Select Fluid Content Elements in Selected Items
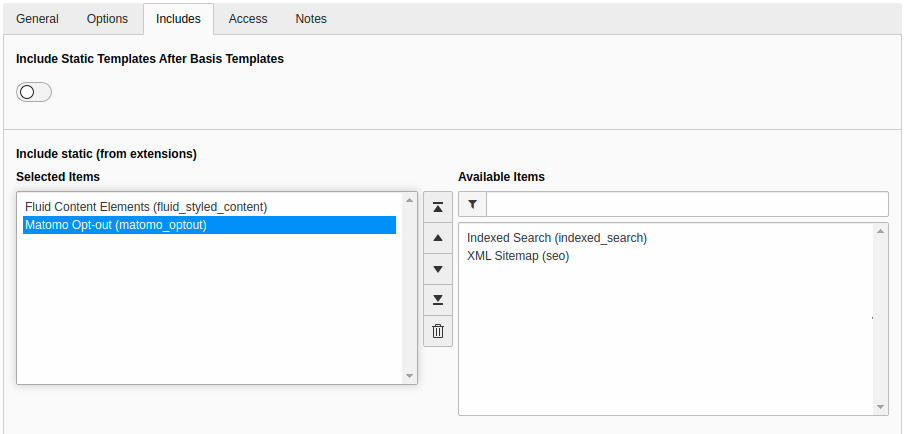This screenshot has width=906, height=434. point(209,207)
